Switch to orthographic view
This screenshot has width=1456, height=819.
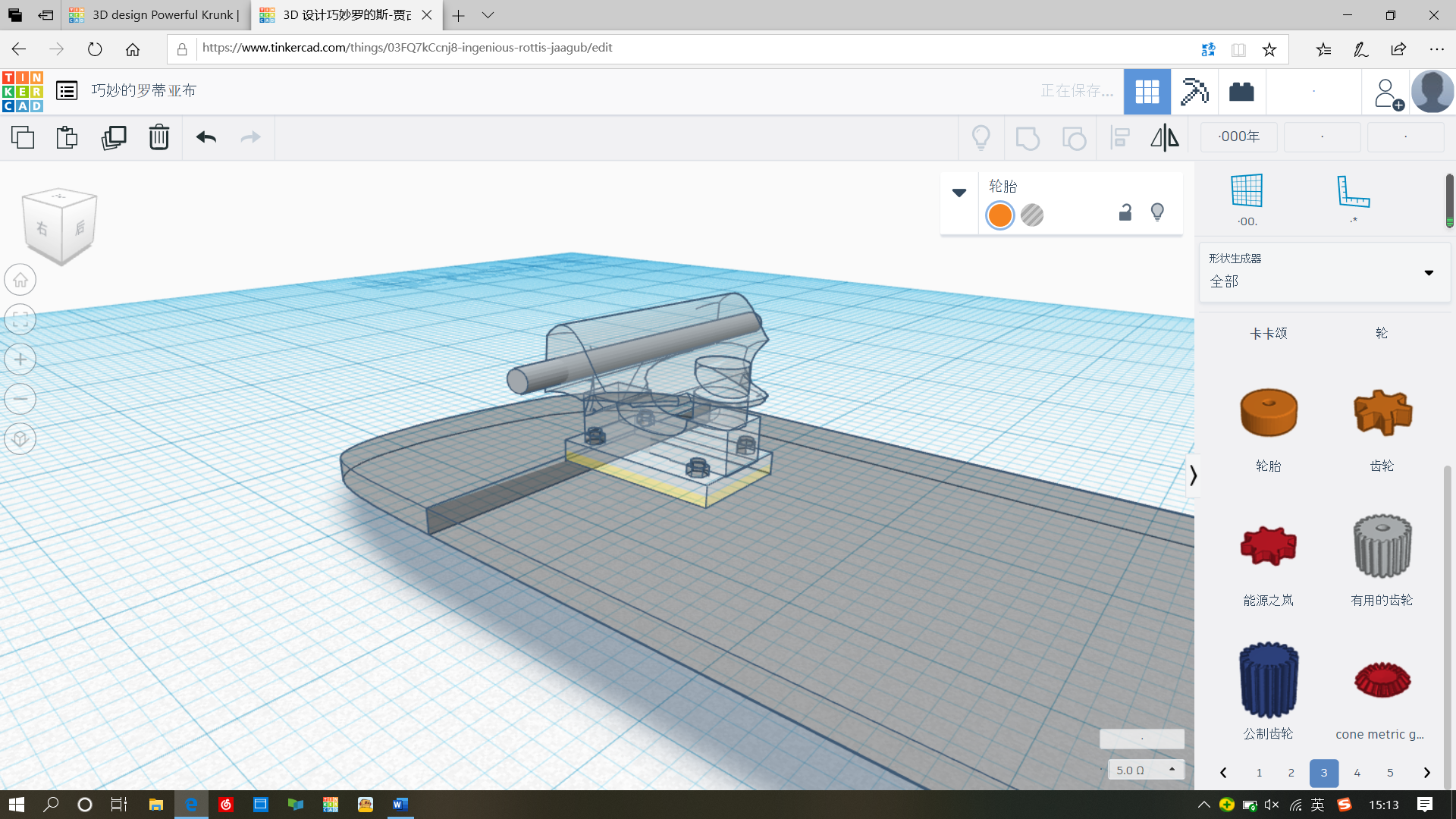pyautogui.click(x=20, y=439)
